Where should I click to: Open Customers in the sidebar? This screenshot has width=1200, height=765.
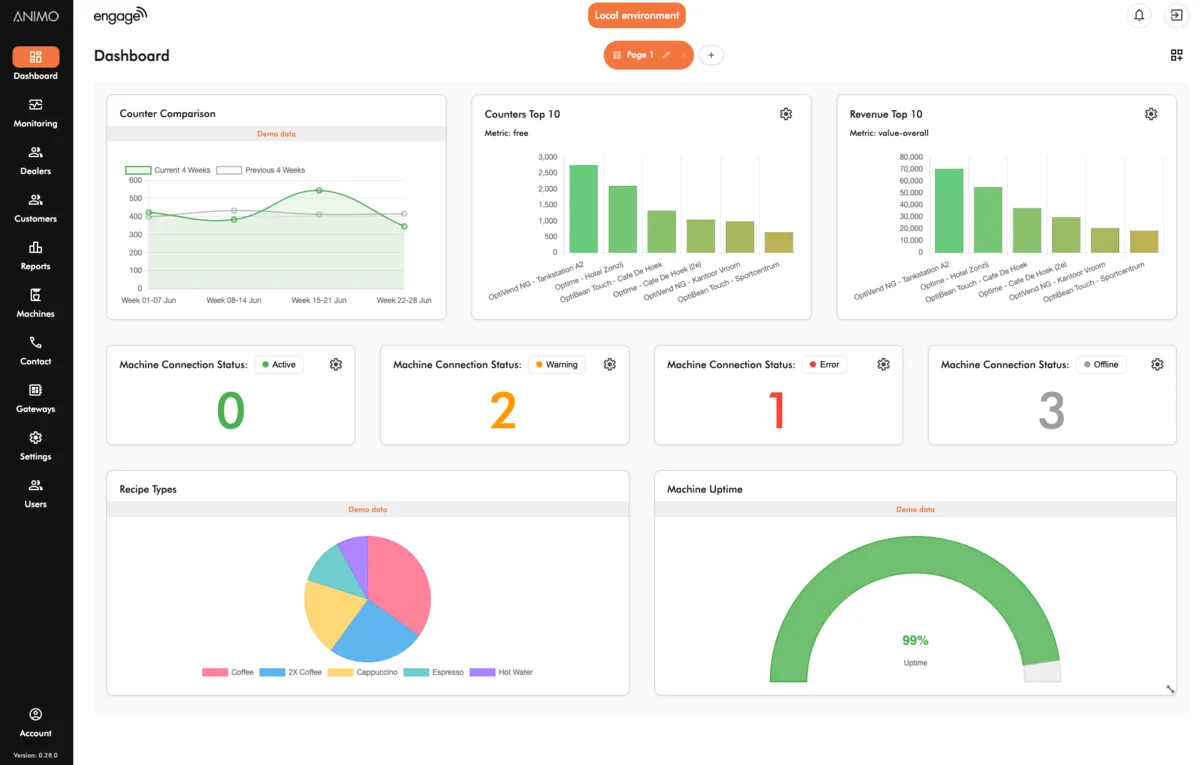[x=35, y=208]
